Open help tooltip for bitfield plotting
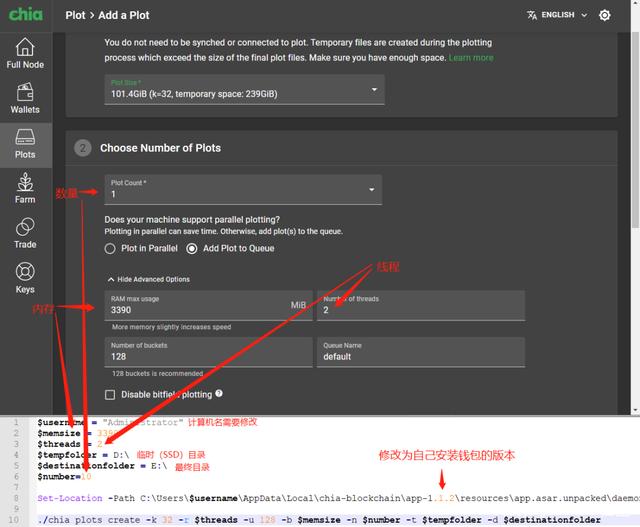Viewport: 640px width, 527px height. coord(219,394)
